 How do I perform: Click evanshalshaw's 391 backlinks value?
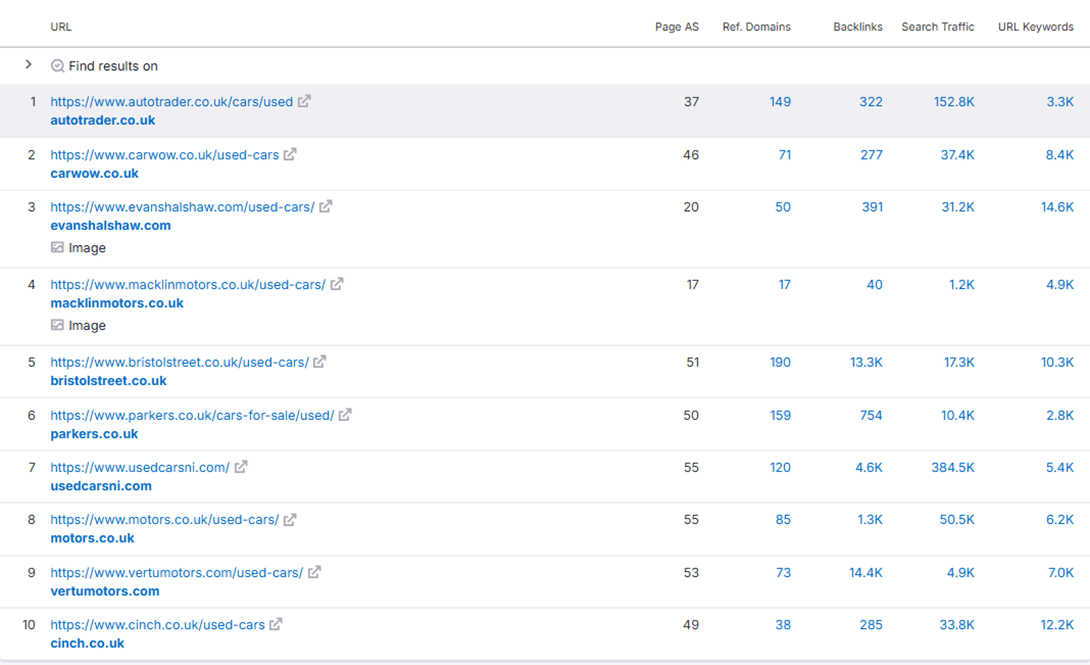[872, 207]
